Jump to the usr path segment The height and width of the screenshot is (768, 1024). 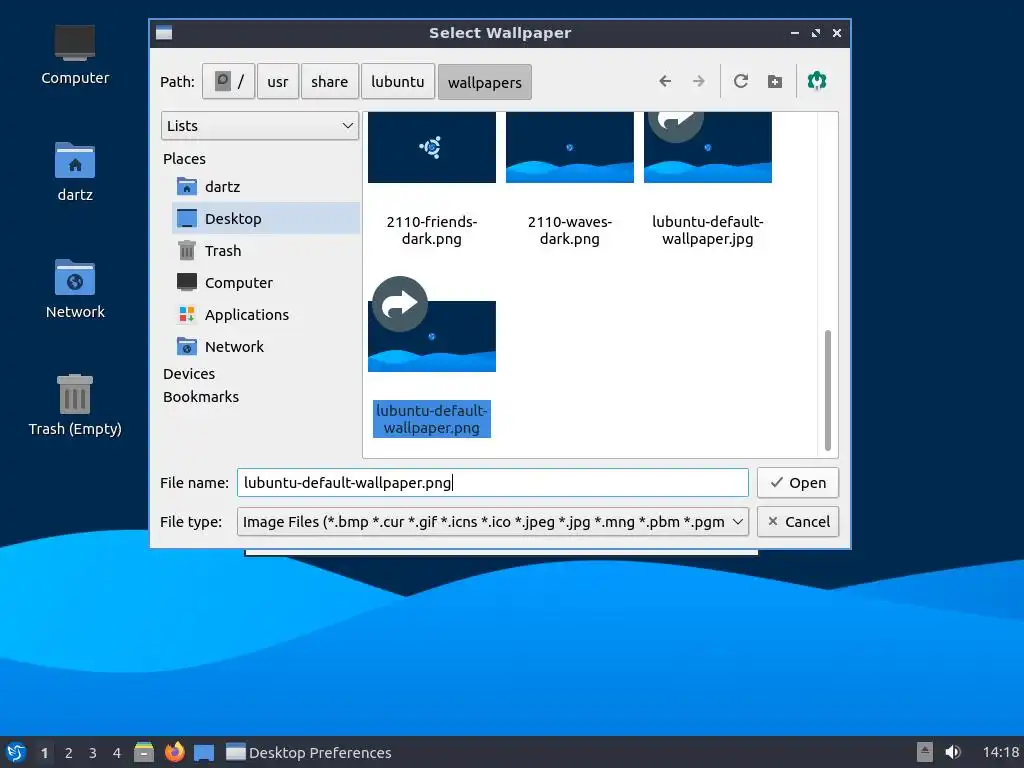[x=278, y=82]
